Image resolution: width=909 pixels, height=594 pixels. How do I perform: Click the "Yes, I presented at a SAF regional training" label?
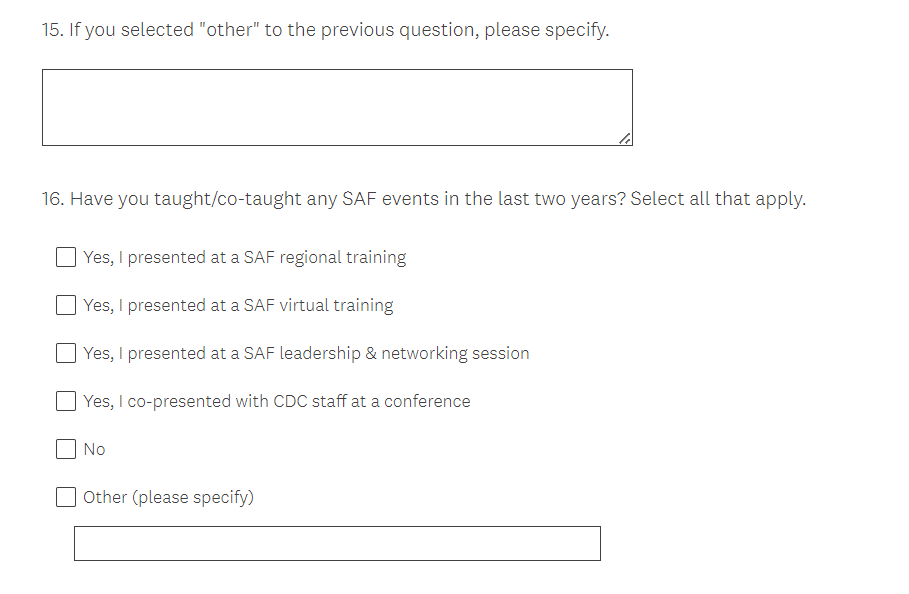244,257
